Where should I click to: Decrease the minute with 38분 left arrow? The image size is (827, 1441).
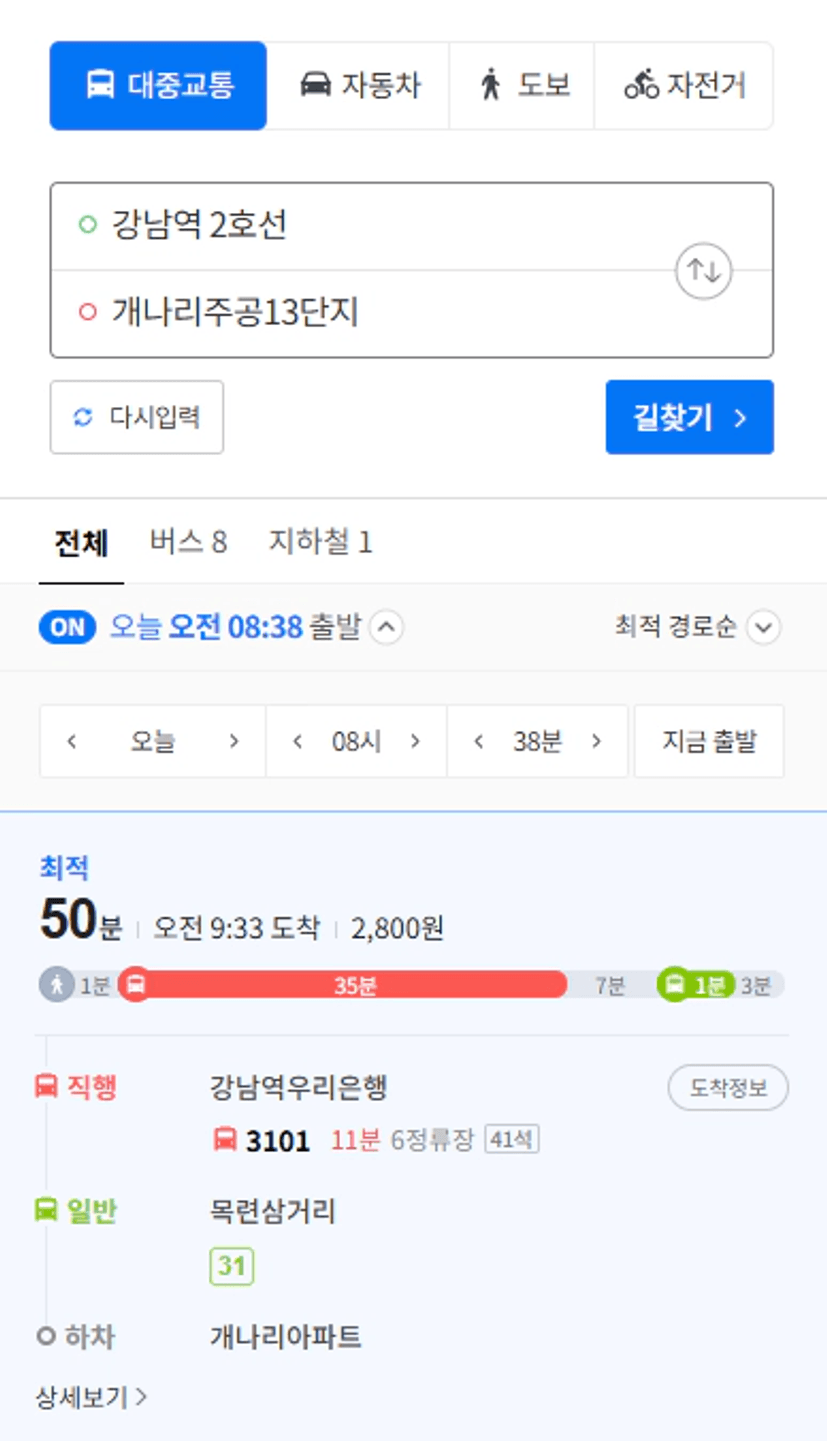pyautogui.click(x=479, y=741)
